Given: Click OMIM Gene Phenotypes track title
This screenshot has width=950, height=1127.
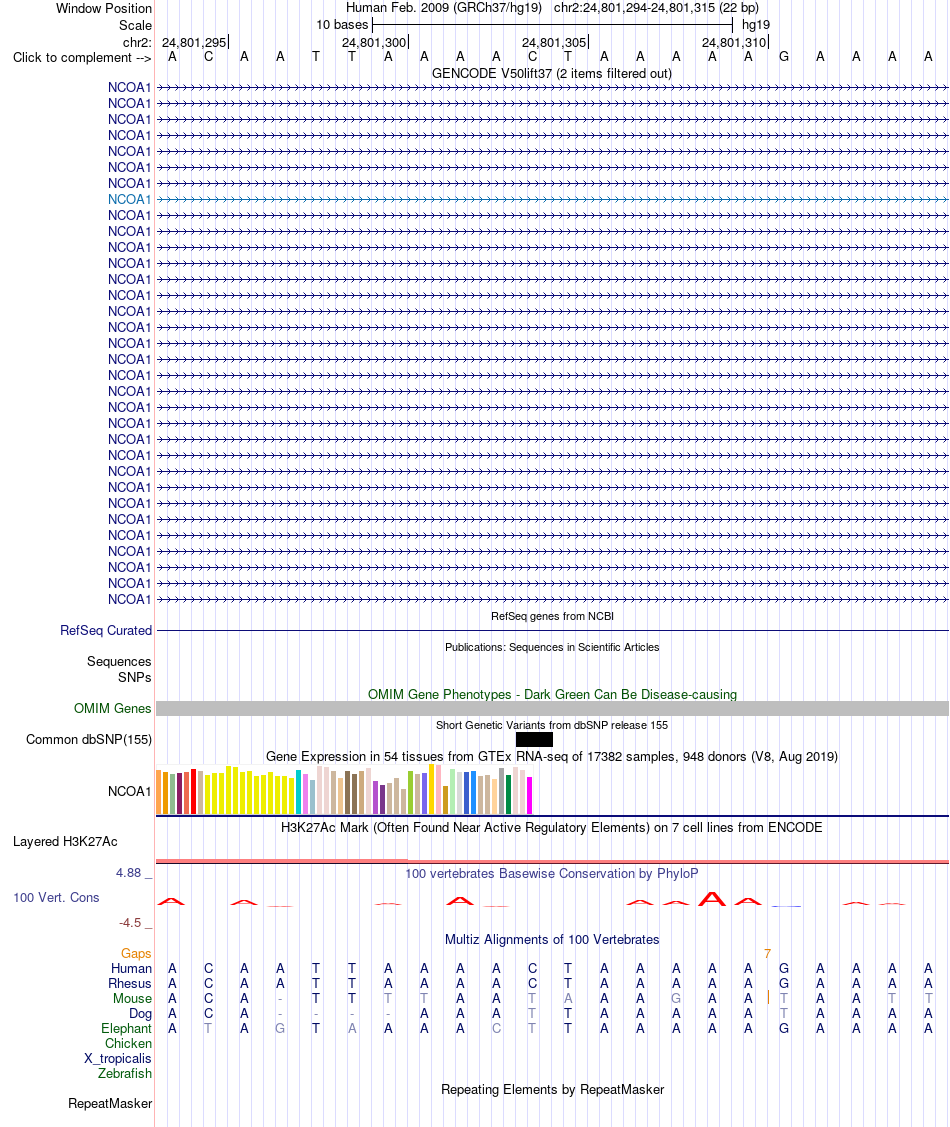Looking at the screenshot, I should point(552,694).
